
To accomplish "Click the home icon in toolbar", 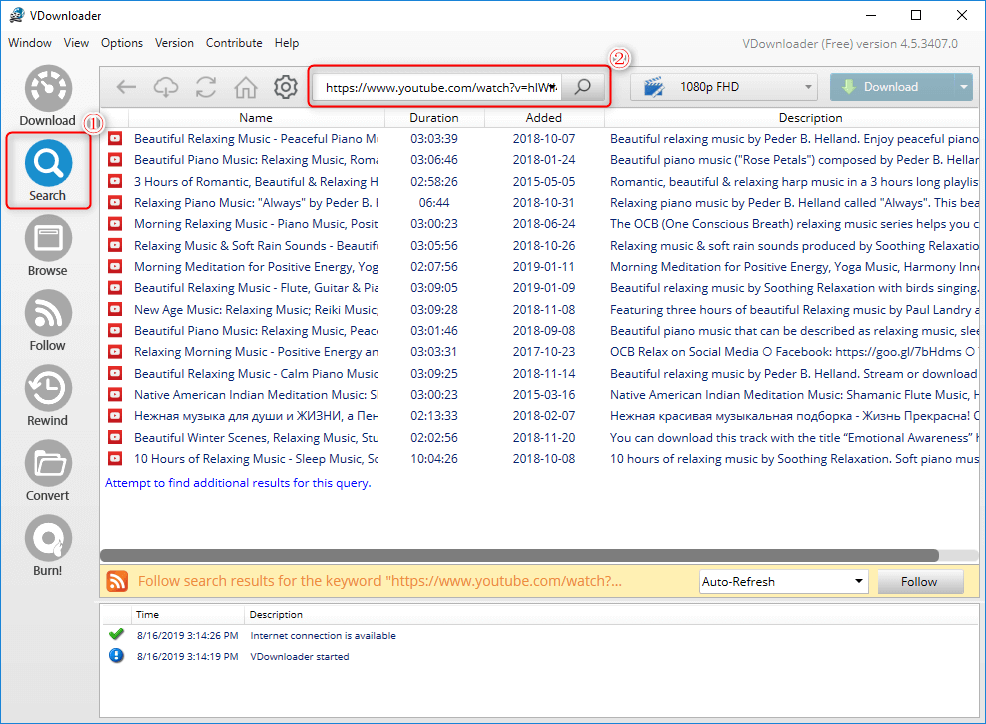I will pyautogui.click(x=246, y=87).
